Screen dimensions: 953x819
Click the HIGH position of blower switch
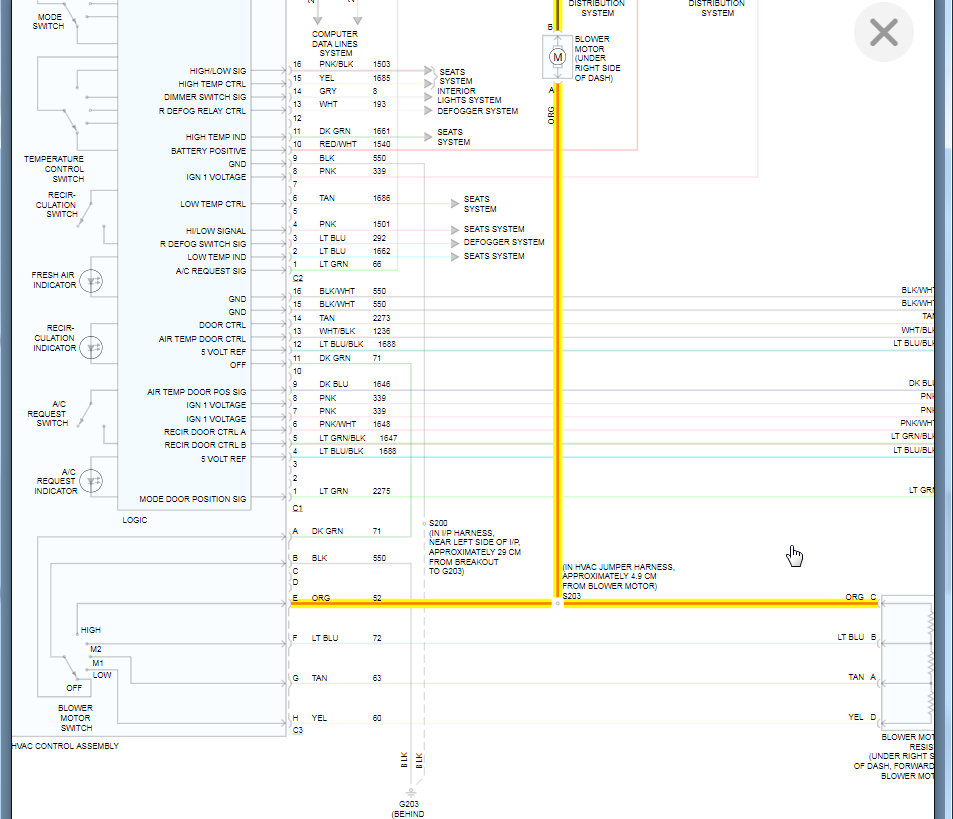coord(91,630)
